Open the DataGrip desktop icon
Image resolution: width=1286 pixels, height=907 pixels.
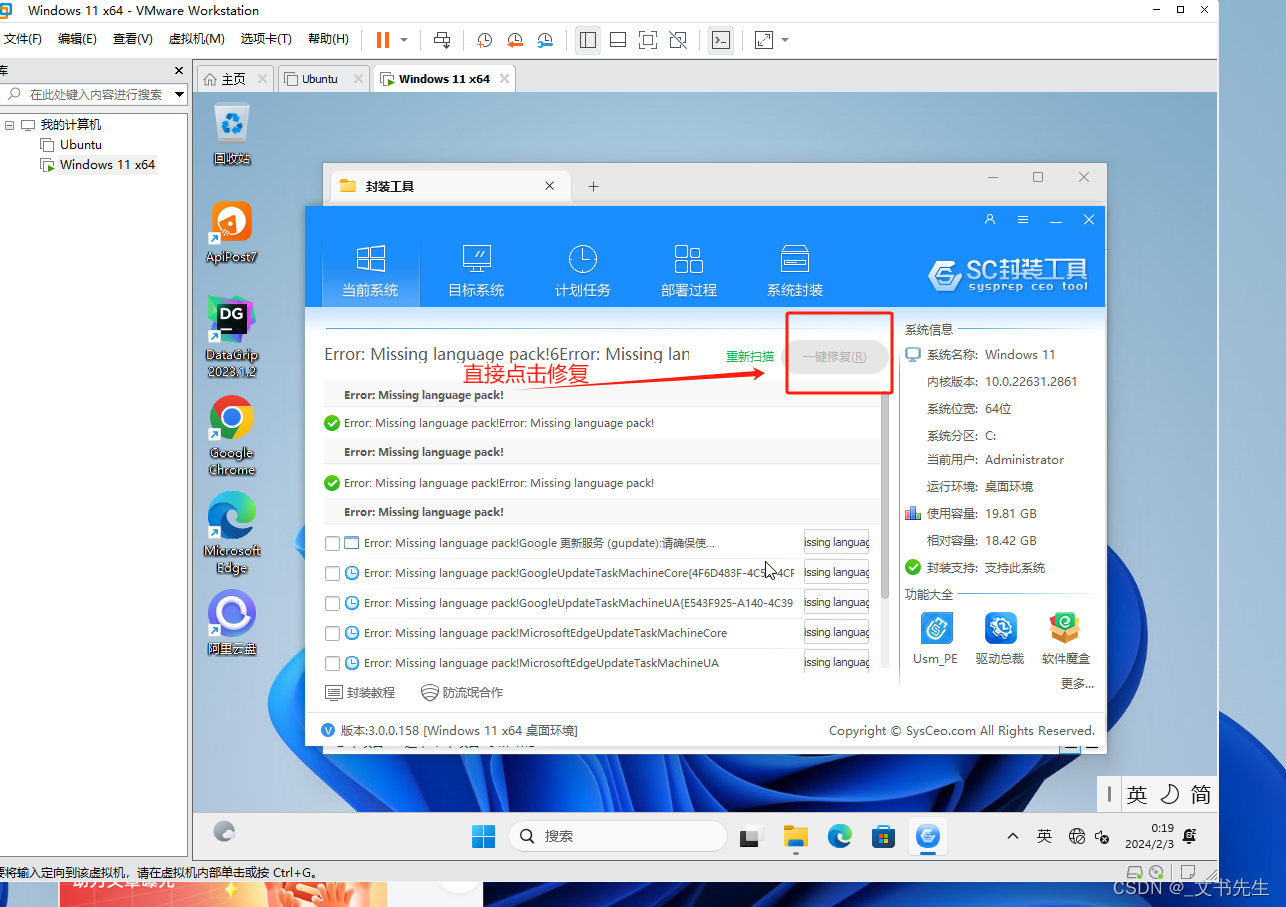232,335
